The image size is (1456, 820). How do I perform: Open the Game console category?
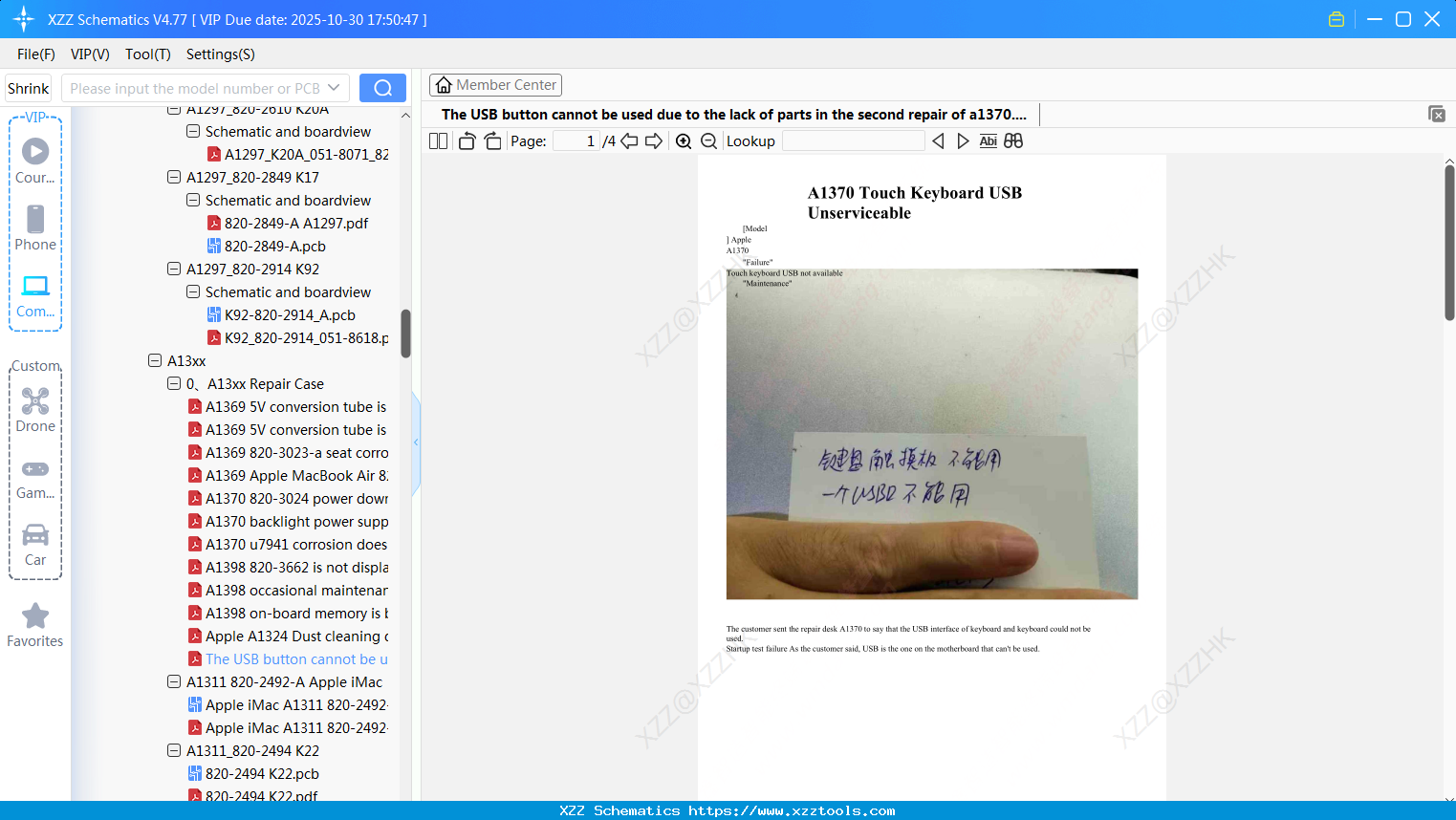pos(35,478)
